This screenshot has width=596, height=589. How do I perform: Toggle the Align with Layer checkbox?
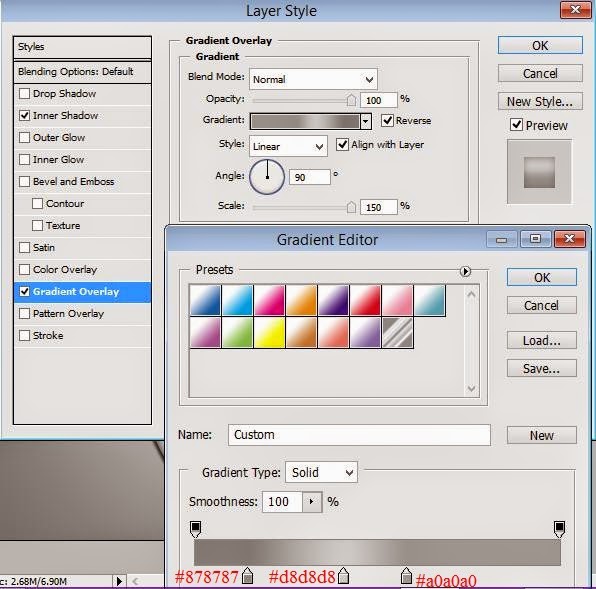coord(342,144)
